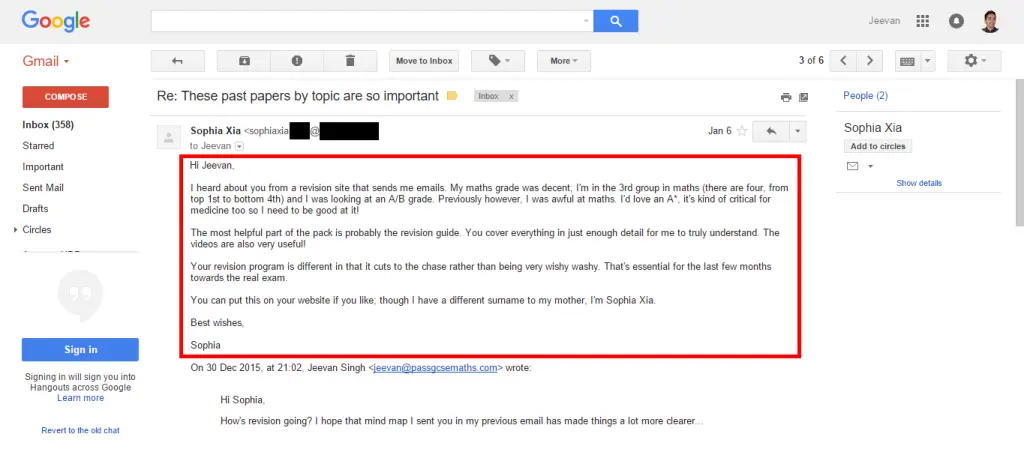Toggle the yellow importance marker
The image size is (1024, 449).
coord(452,96)
